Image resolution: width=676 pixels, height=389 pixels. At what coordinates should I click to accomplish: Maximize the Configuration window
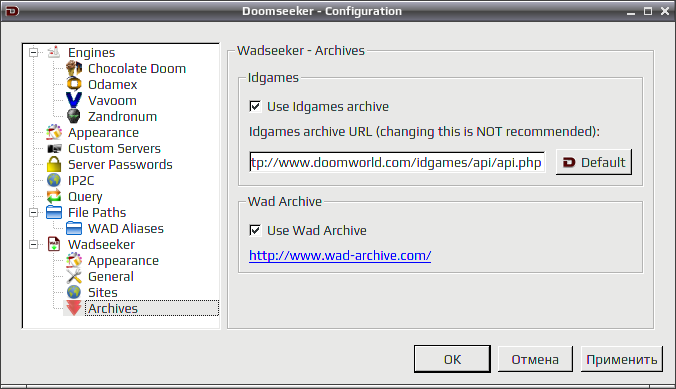point(648,11)
